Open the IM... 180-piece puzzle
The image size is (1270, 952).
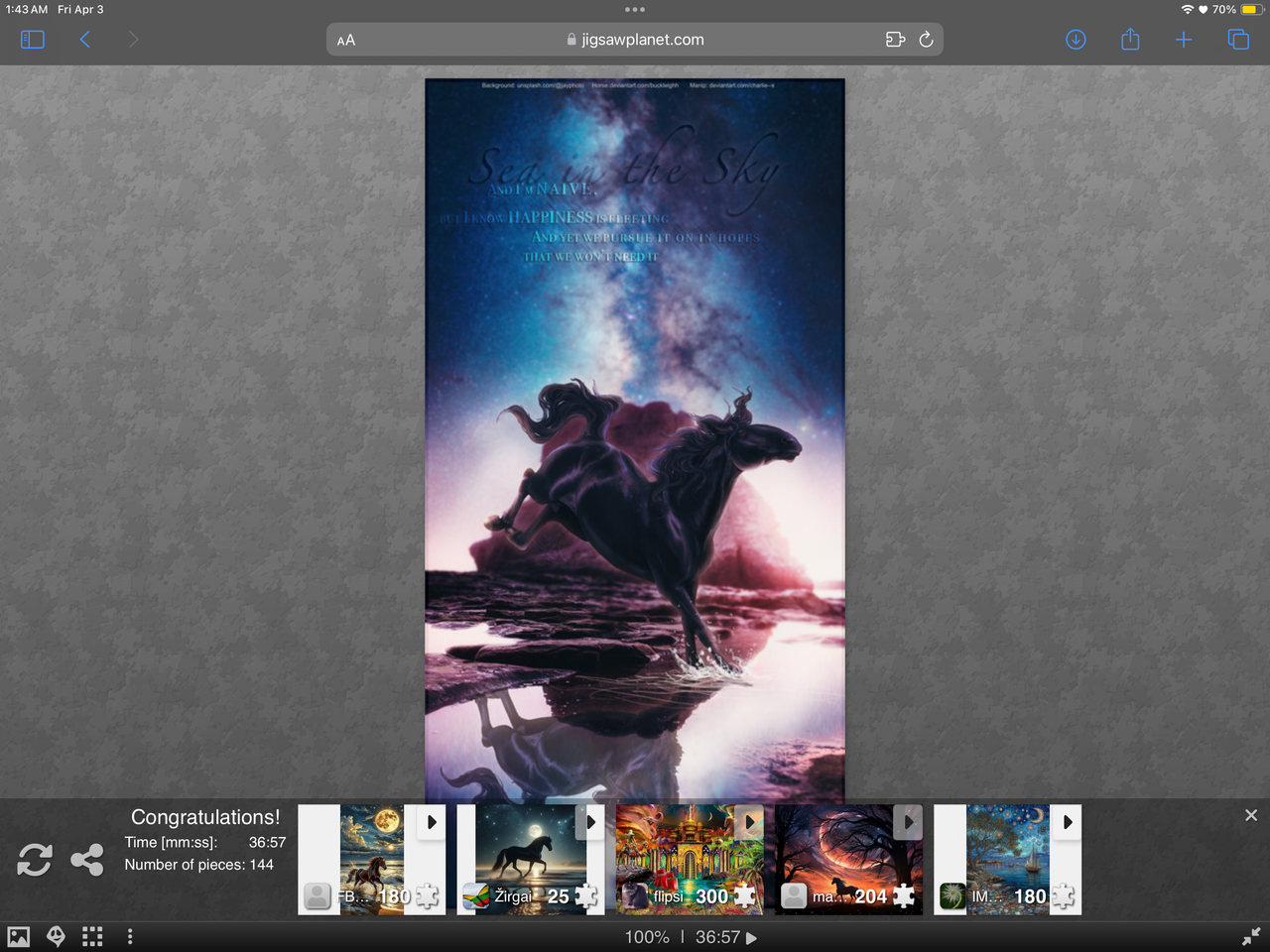(1007, 860)
